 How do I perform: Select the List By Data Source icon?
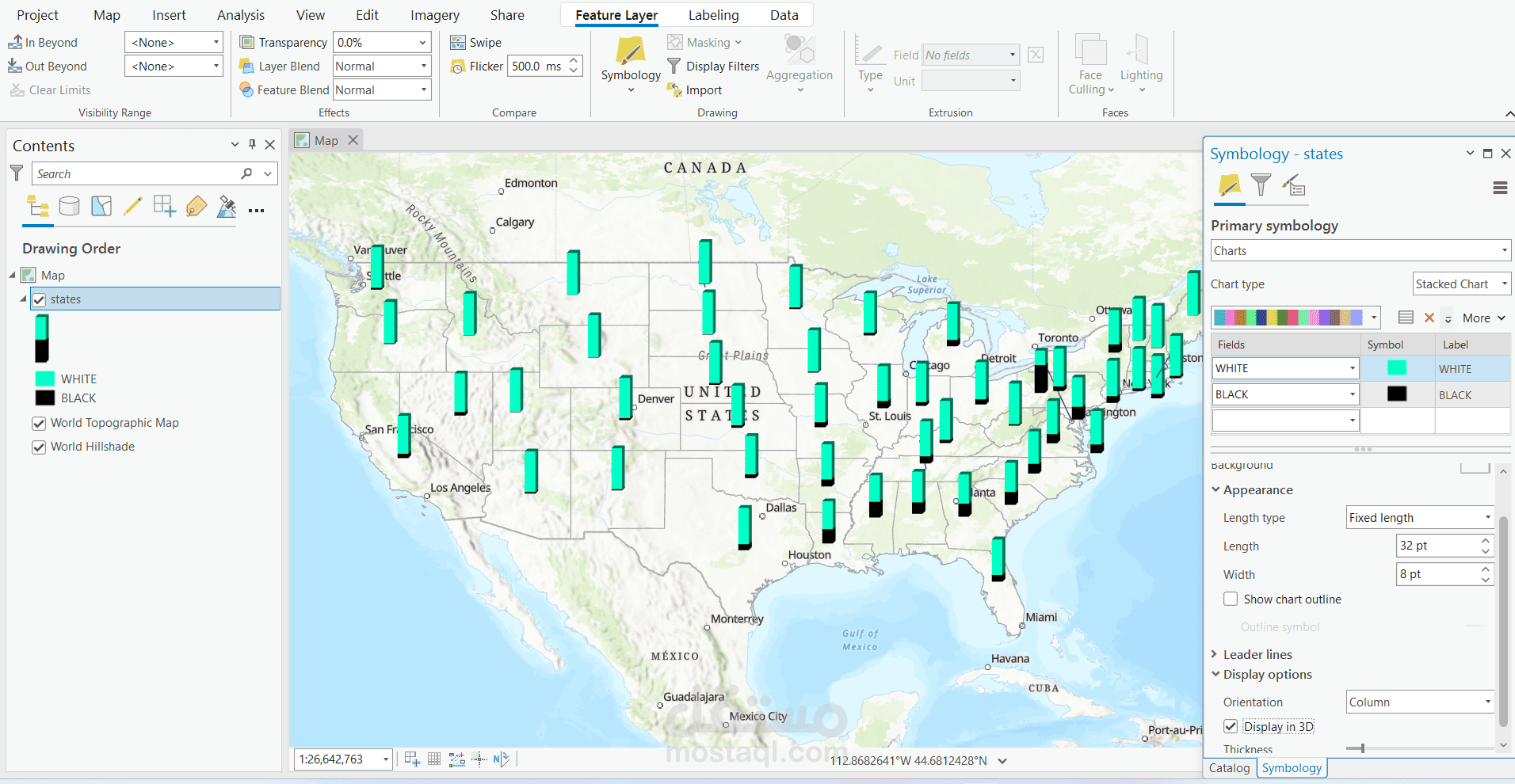pyautogui.click(x=70, y=206)
